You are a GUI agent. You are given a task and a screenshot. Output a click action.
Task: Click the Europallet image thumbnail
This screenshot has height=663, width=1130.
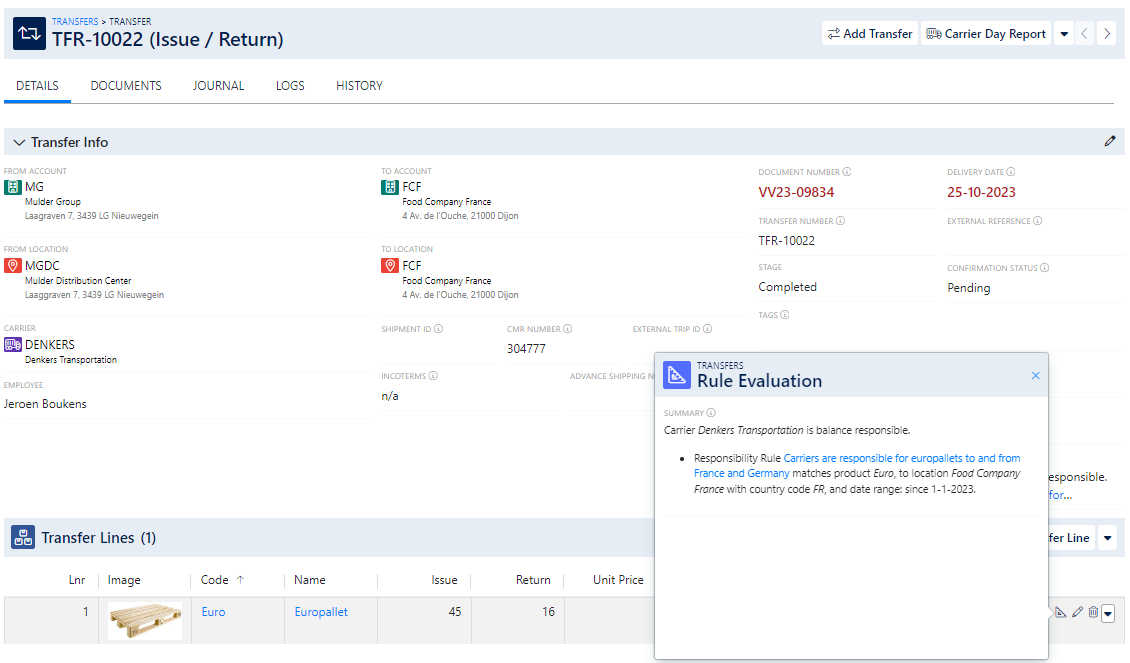[145, 620]
